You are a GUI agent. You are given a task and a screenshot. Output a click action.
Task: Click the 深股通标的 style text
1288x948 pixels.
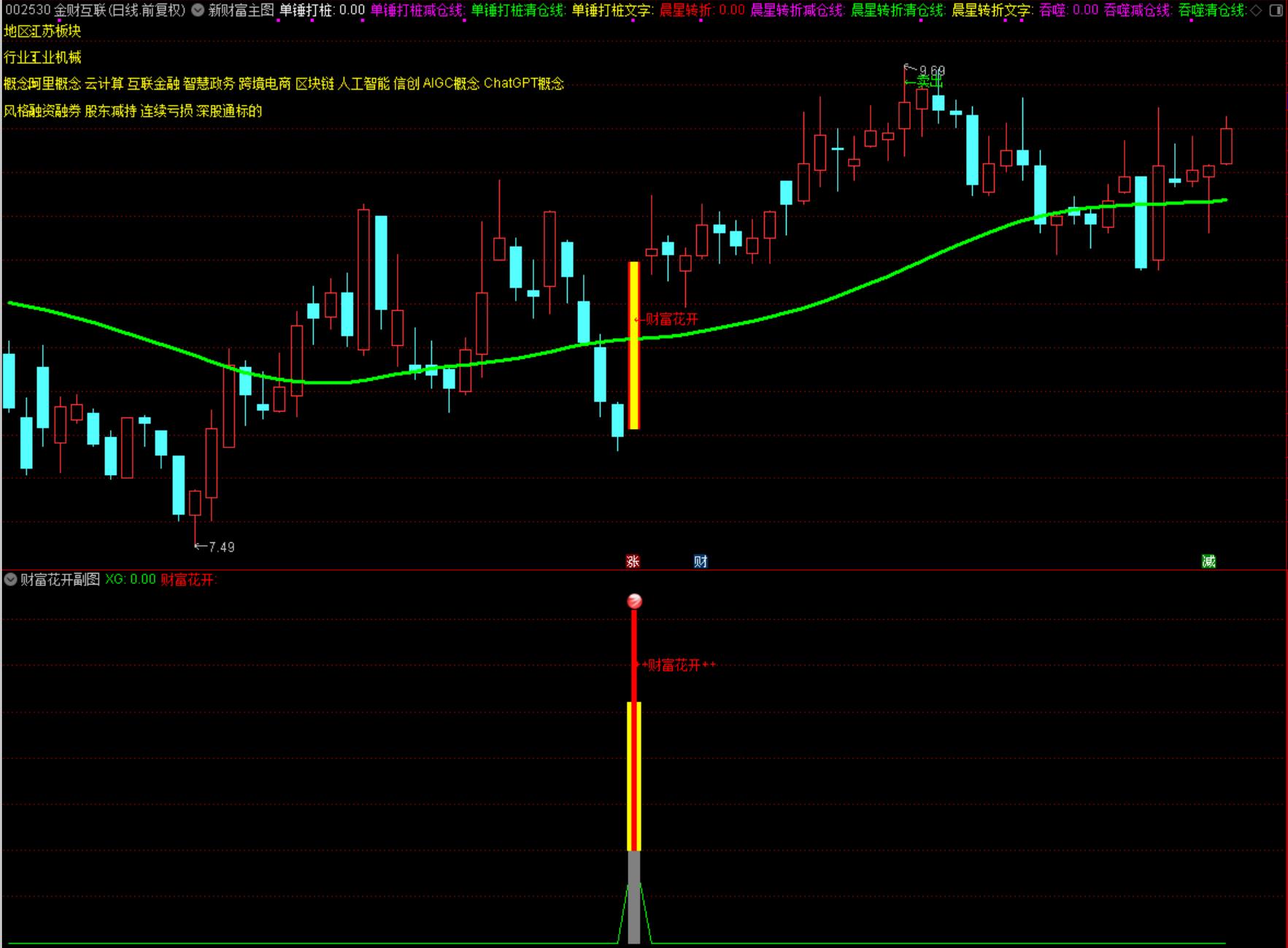pos(229,111)
